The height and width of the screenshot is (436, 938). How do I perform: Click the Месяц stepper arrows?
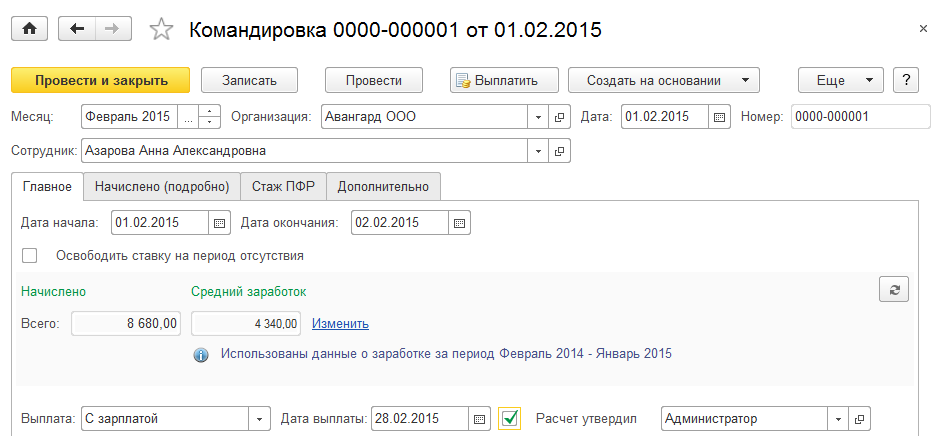point(210,117)
